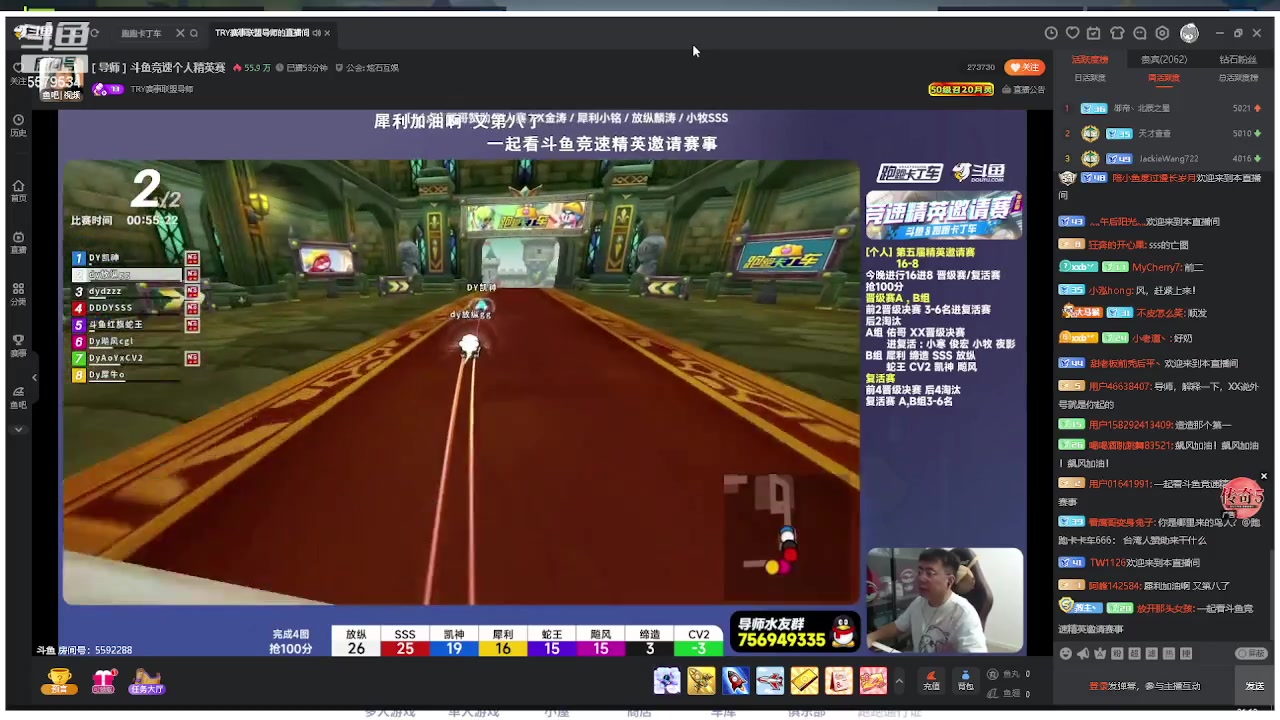Click login link in chat input
Viewport: 1280px width, 720px height.
click(1098, 687)
